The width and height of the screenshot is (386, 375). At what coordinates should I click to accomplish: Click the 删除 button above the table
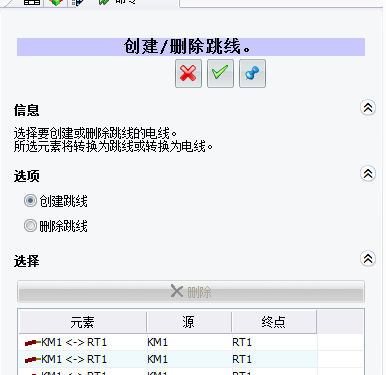[x=191, y=291]
